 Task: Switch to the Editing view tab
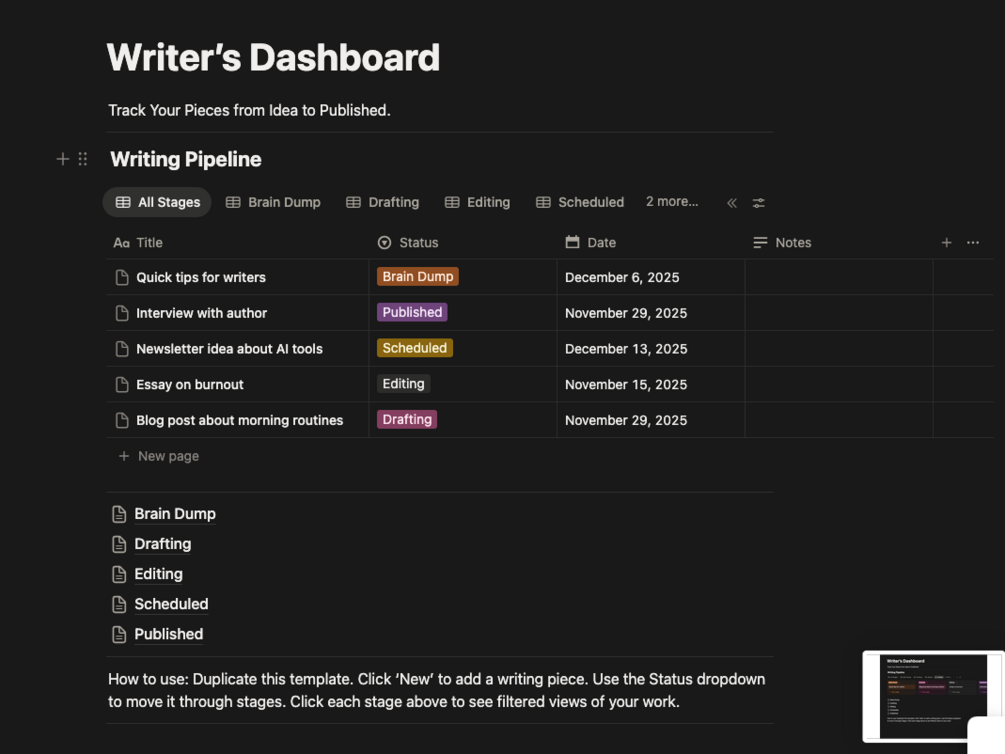478,203
